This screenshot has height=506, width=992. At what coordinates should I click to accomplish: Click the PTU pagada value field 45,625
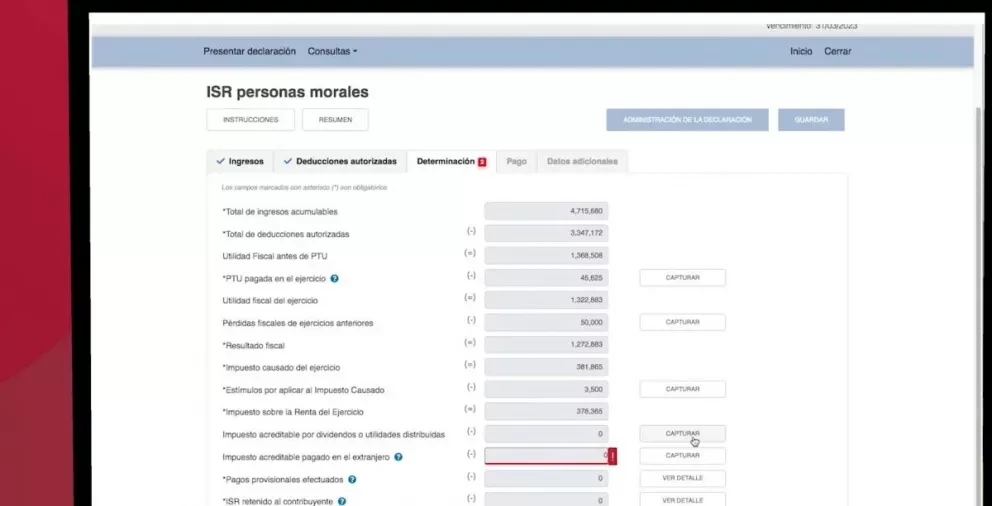click(x=546, y=278)
